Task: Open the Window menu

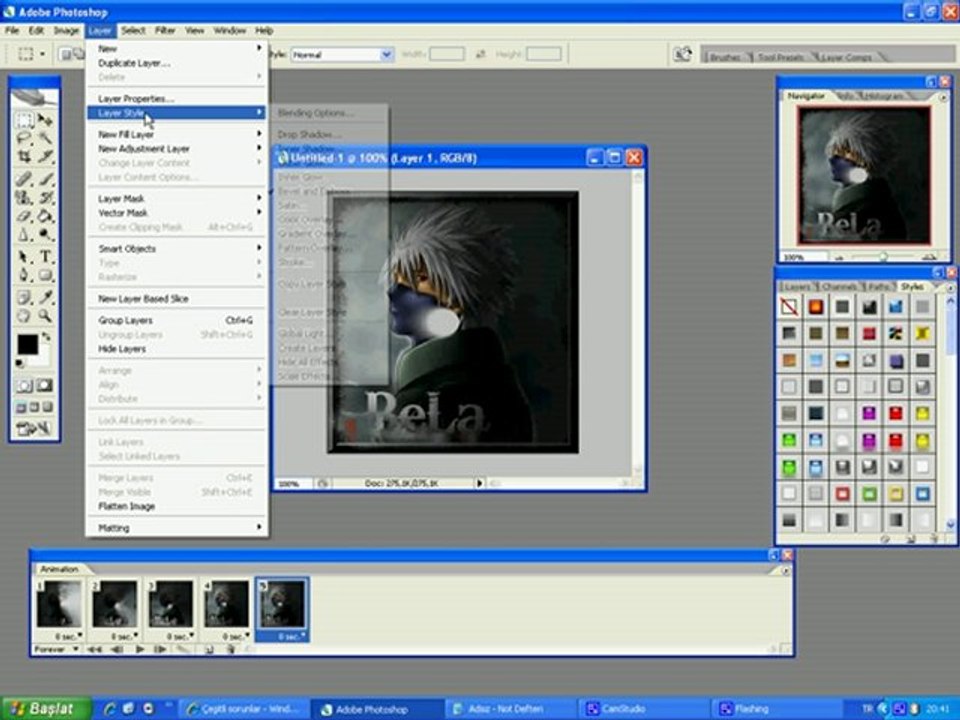Action: [230, 30]
